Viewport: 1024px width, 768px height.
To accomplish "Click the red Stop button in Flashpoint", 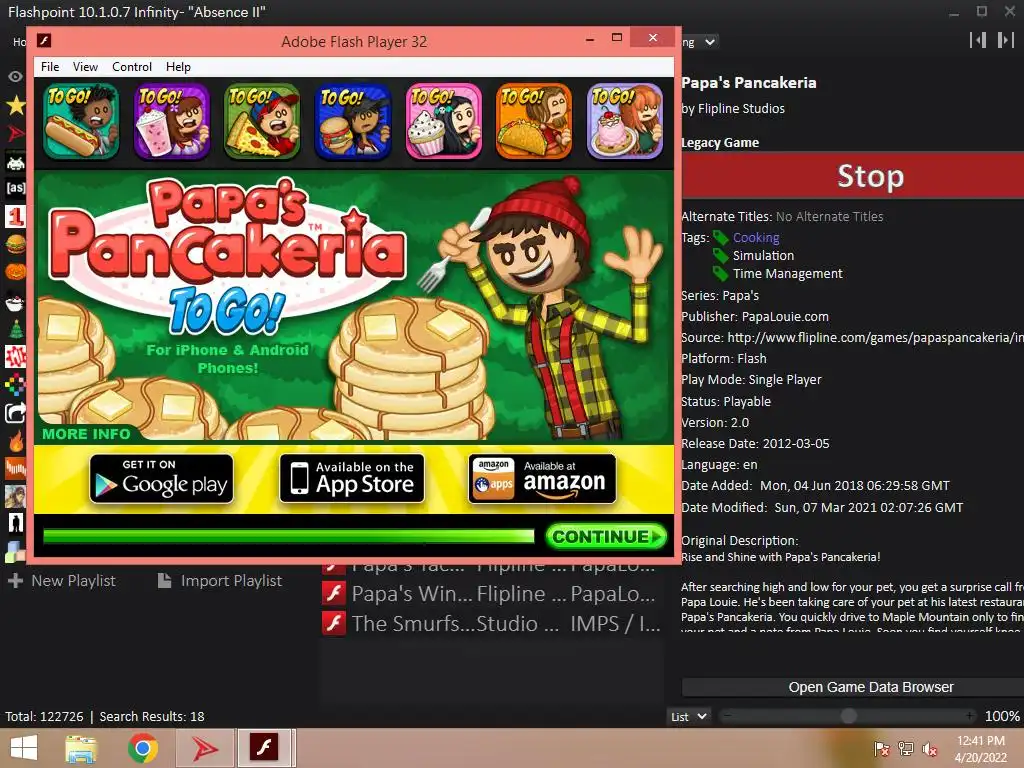I will [x=853, y=176].
